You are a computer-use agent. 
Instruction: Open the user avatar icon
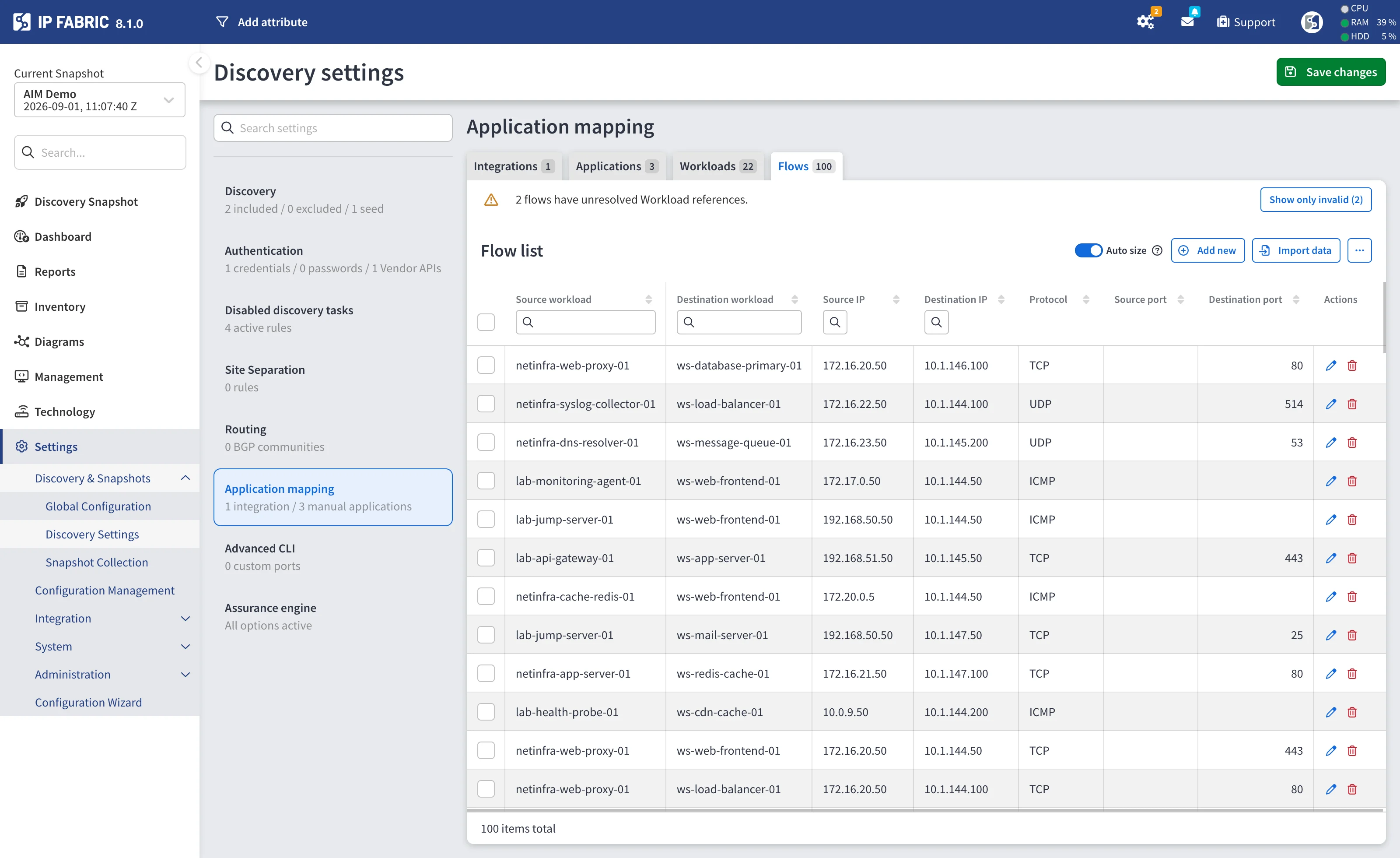[1311, 21]
